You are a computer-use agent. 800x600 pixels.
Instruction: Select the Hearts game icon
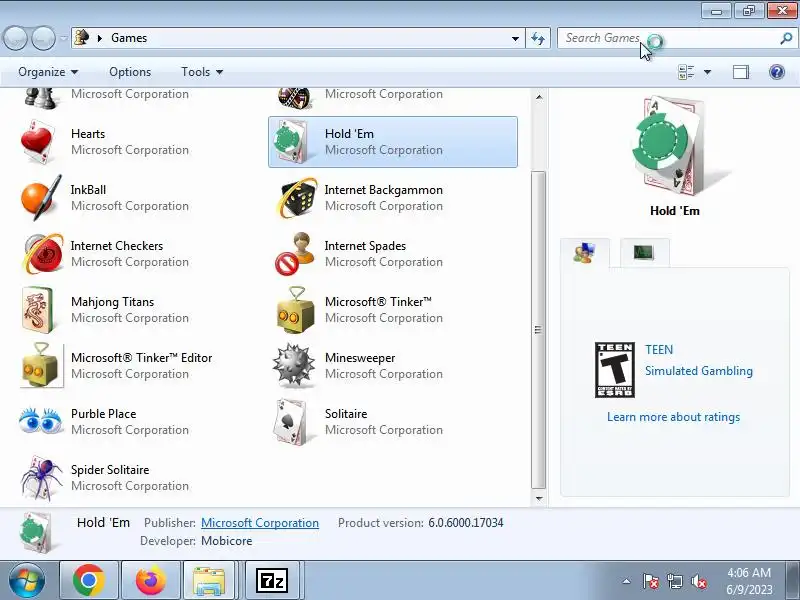pyautogui.click(x=37, y=142)
